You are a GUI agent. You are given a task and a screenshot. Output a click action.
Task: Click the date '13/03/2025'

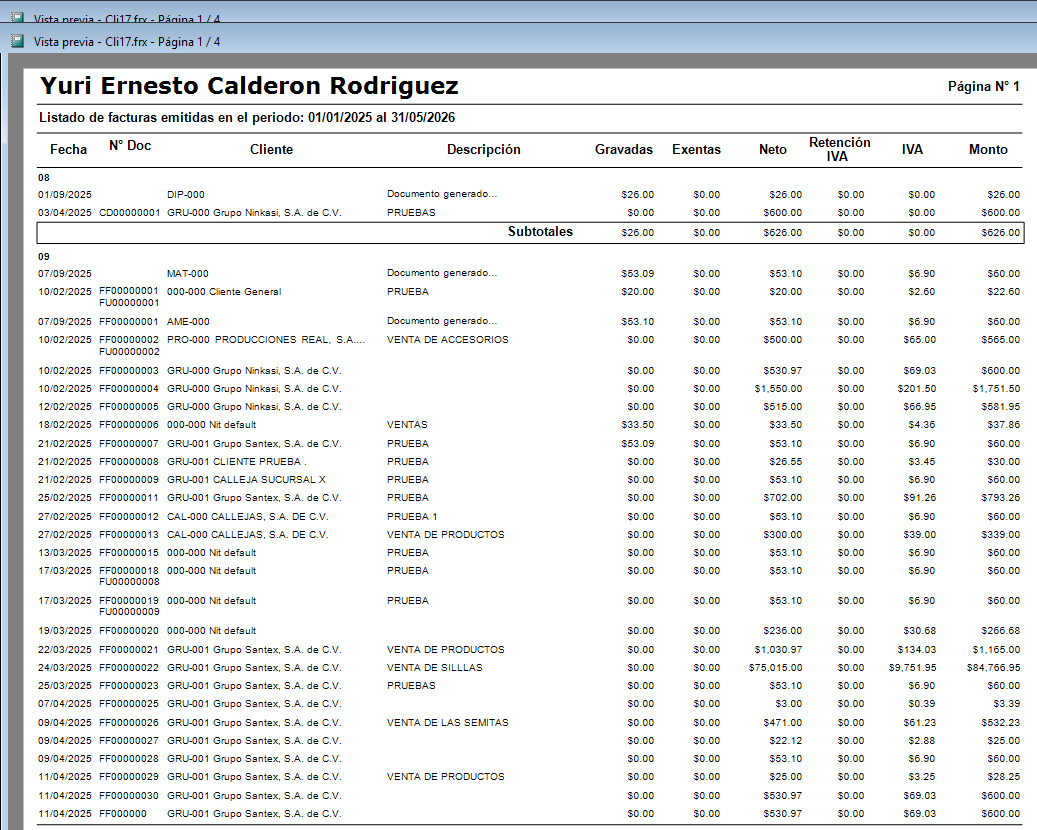click(x=65, y=552)
